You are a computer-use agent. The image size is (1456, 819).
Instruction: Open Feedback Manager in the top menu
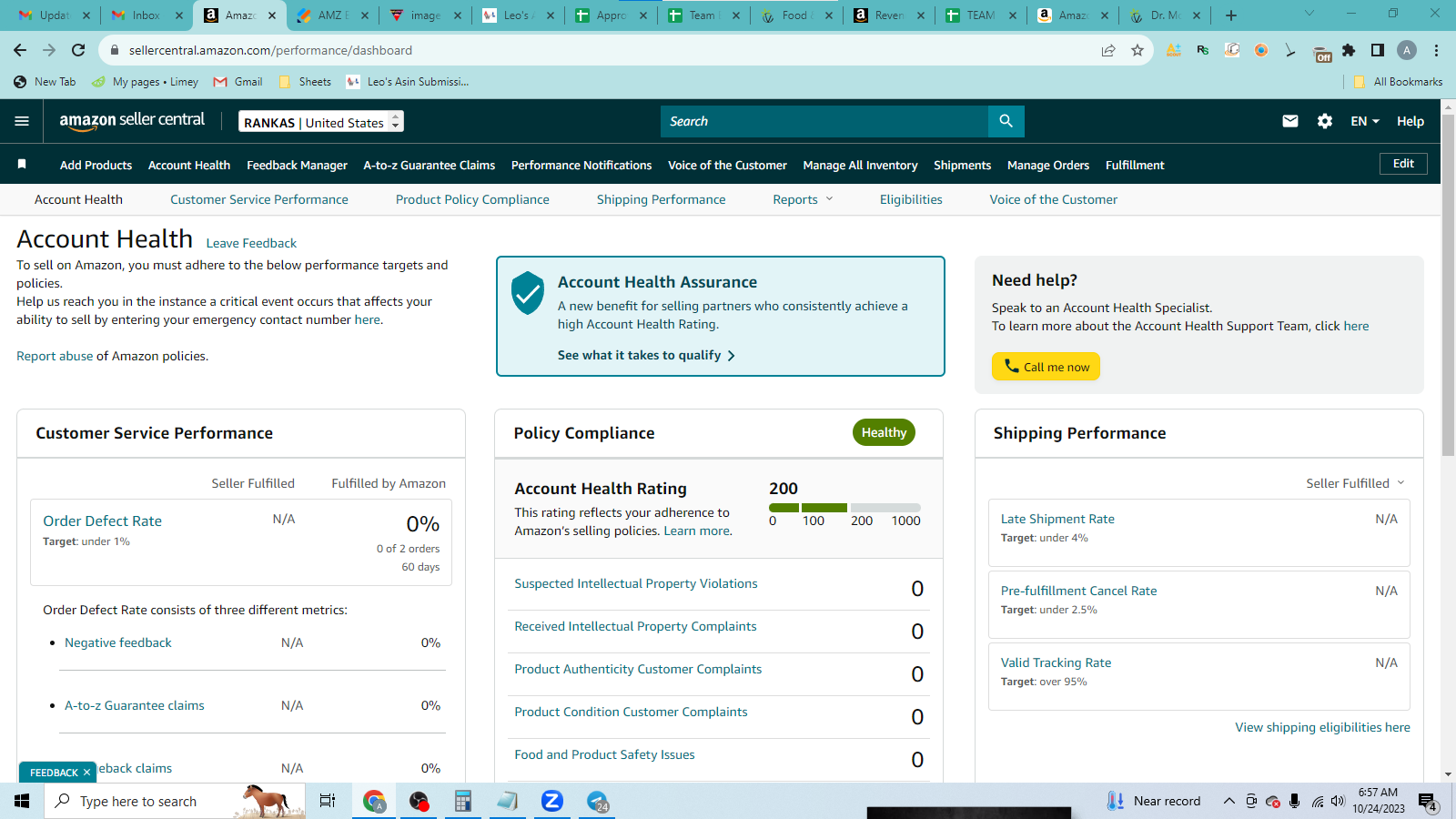click(297, 165)
